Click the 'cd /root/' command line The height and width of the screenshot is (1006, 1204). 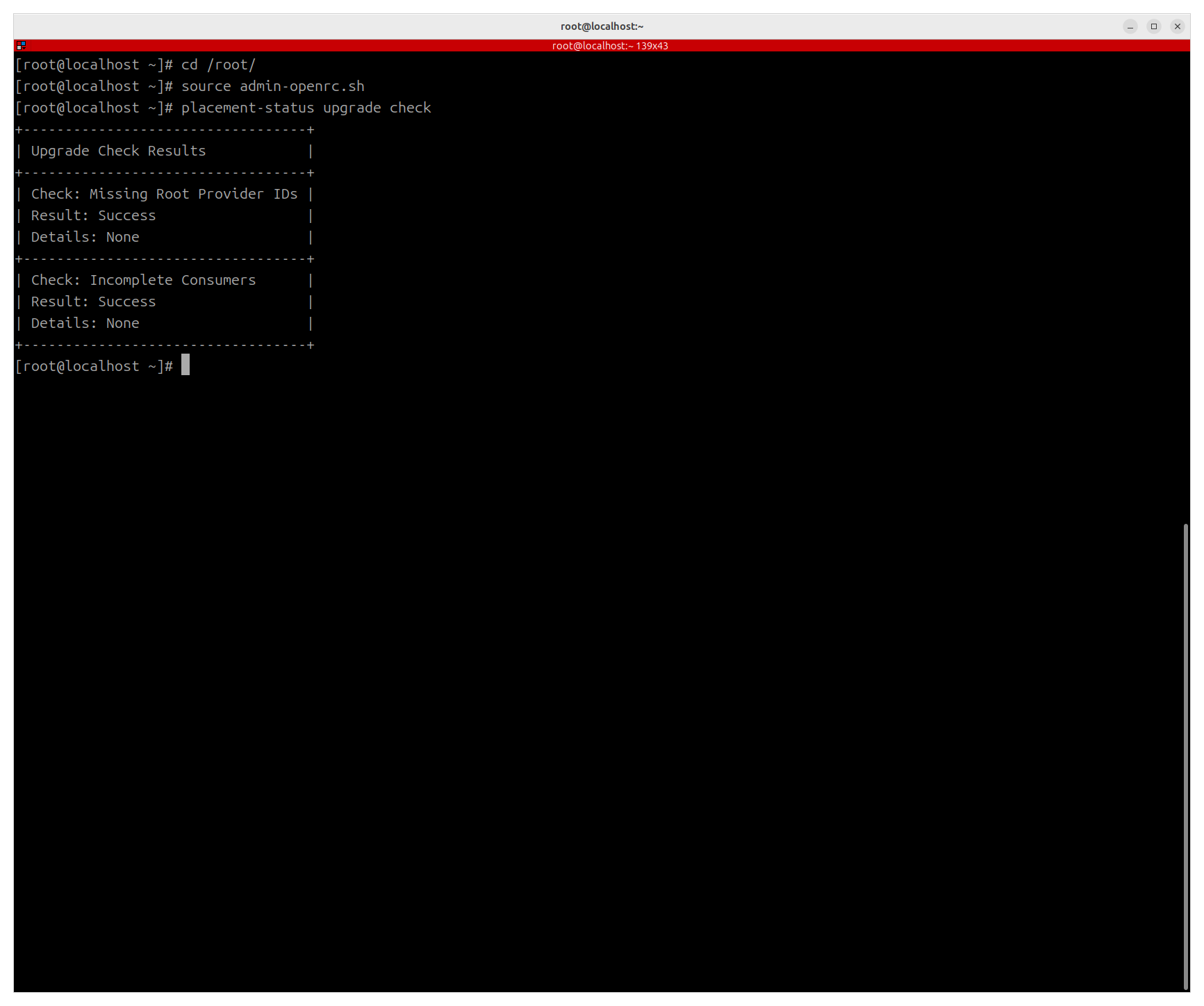[219, 65]
